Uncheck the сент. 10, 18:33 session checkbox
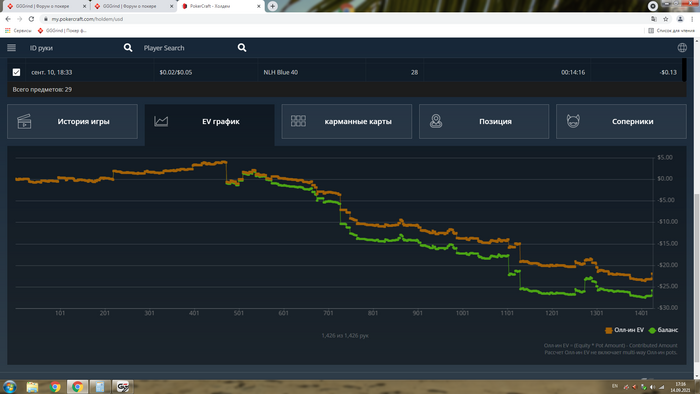This screenshot has height=394, width=700. pos(17,72)
